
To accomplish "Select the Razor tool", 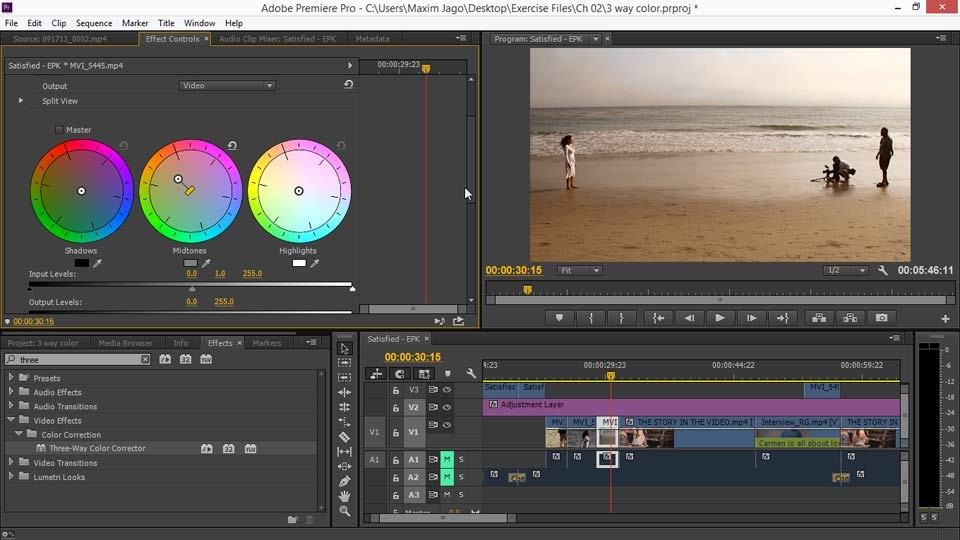I will 345,437.
